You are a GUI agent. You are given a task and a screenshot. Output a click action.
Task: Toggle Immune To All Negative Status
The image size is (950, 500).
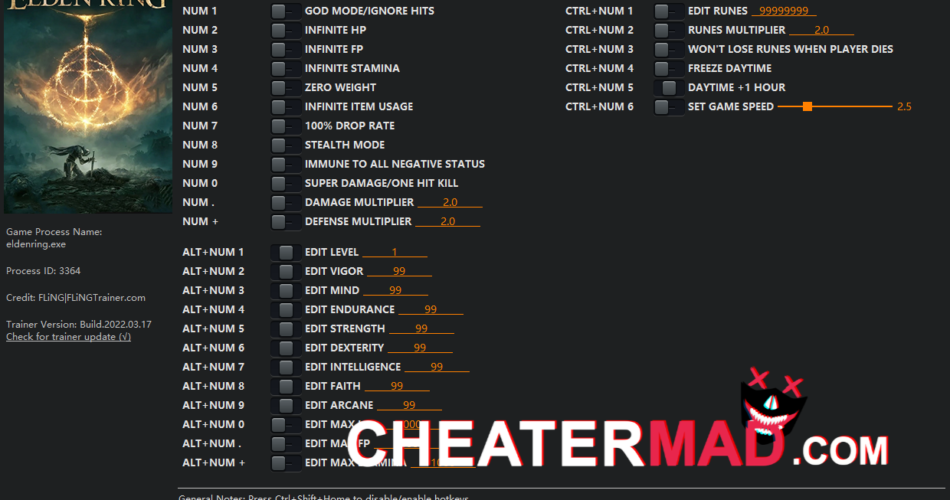[x=285, y=164]
